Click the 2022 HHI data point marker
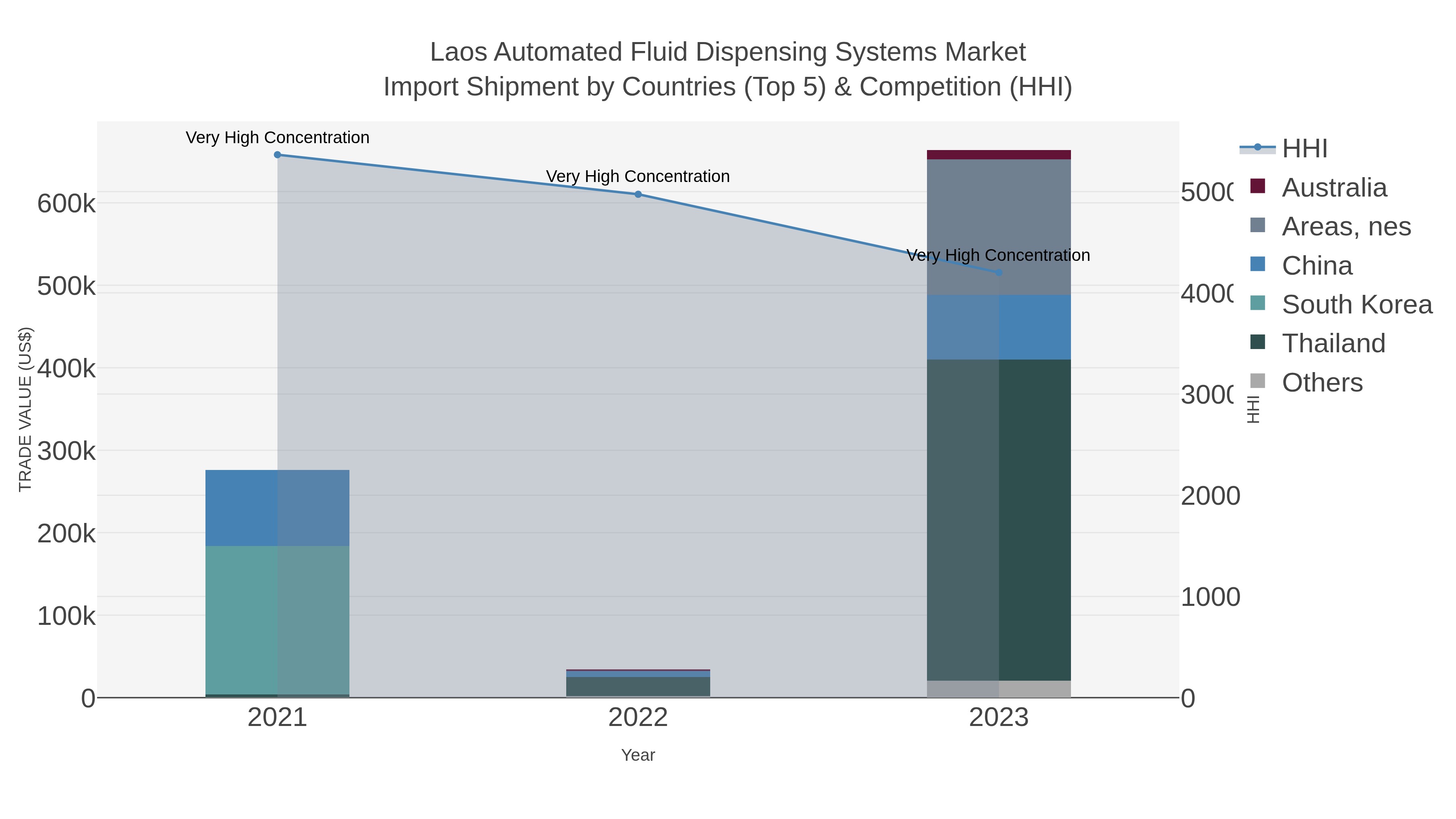This screenshot has width=1456, height=819. click(638, 195)
